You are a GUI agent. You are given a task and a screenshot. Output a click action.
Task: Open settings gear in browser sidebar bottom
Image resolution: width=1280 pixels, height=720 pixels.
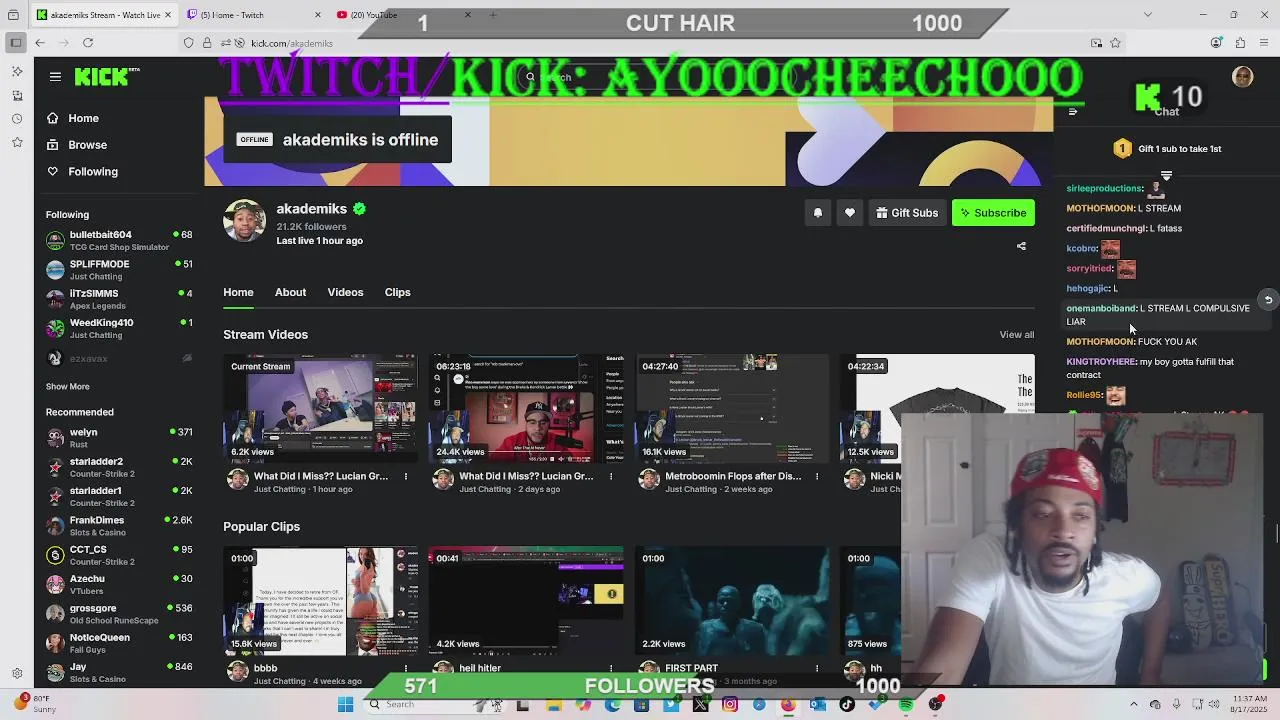(x=17, y=674)
